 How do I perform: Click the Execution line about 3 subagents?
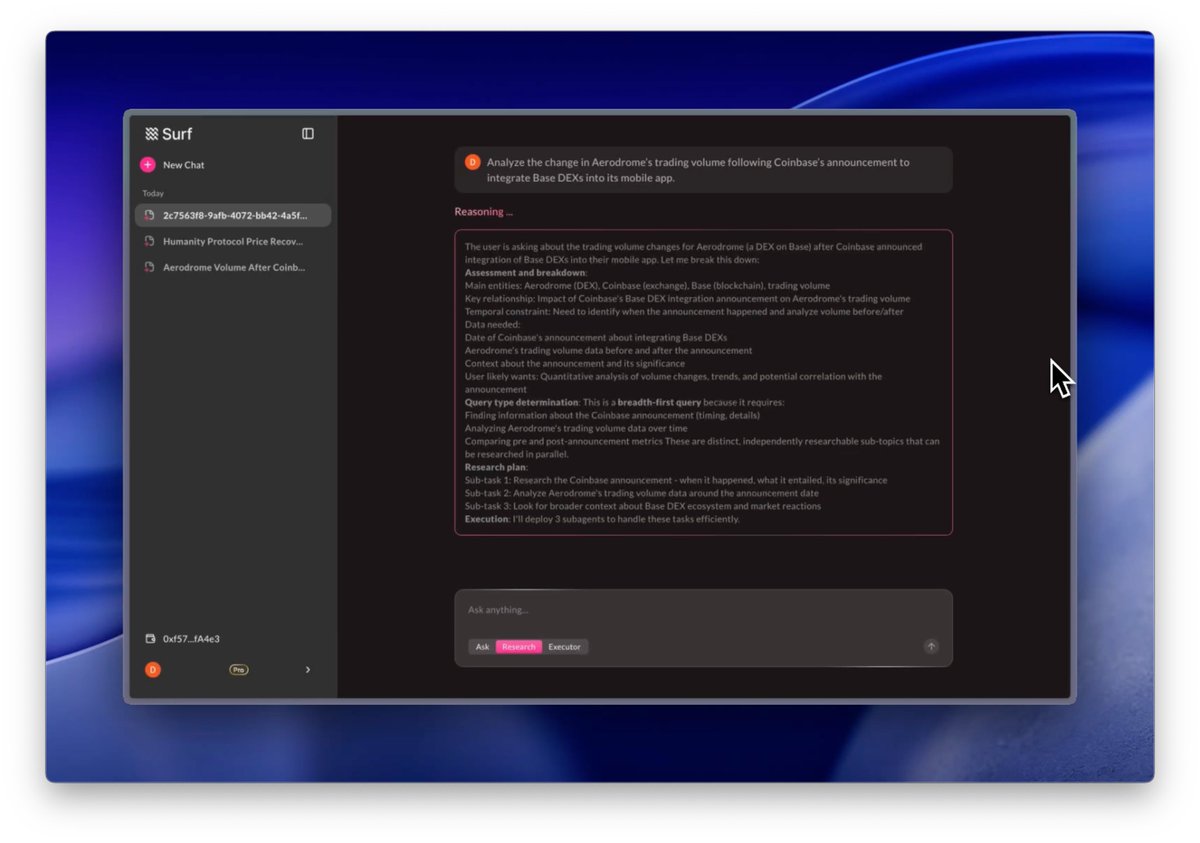click(x=602, y=519)
